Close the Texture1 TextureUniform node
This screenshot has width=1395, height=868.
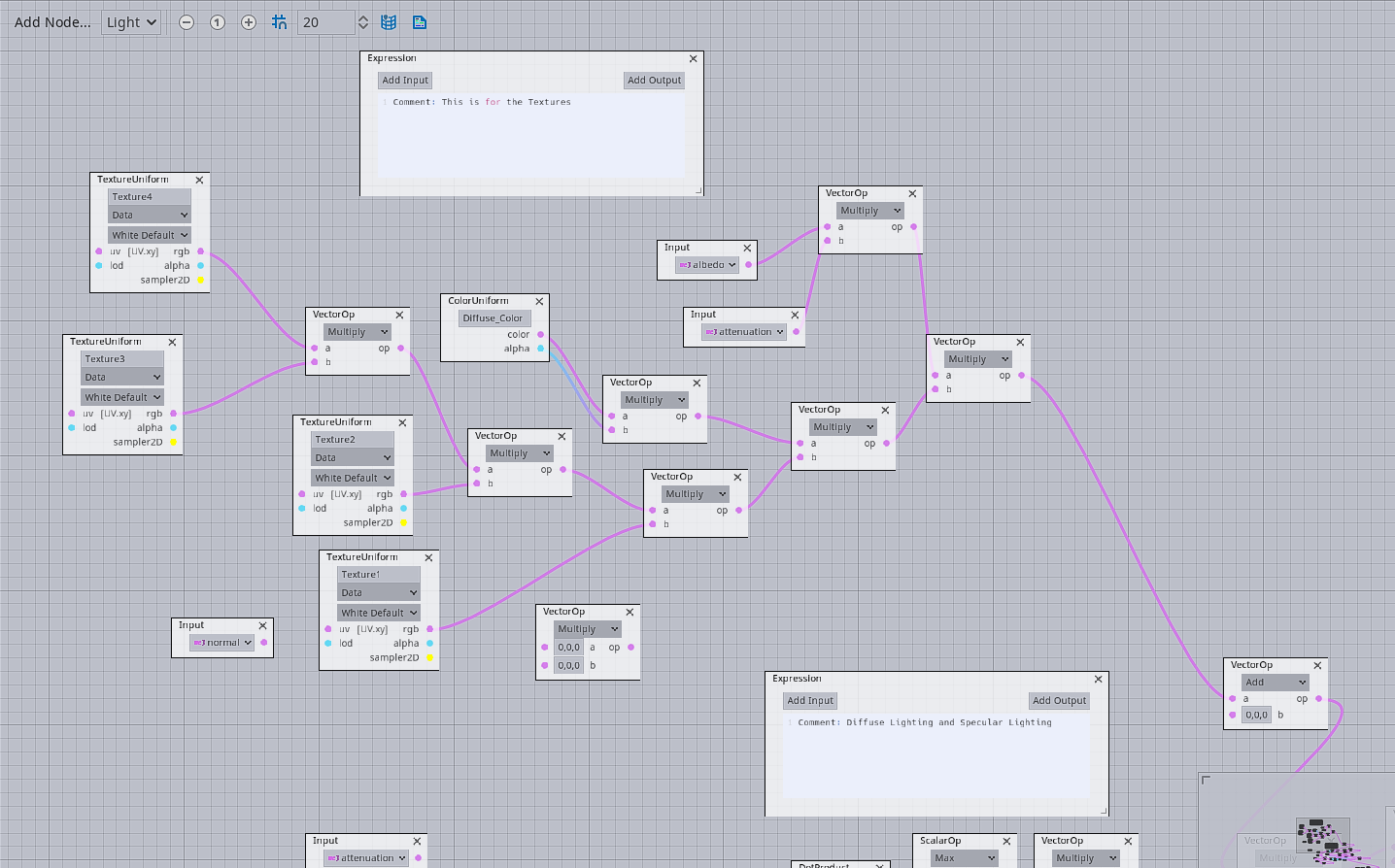click(428, 557)
